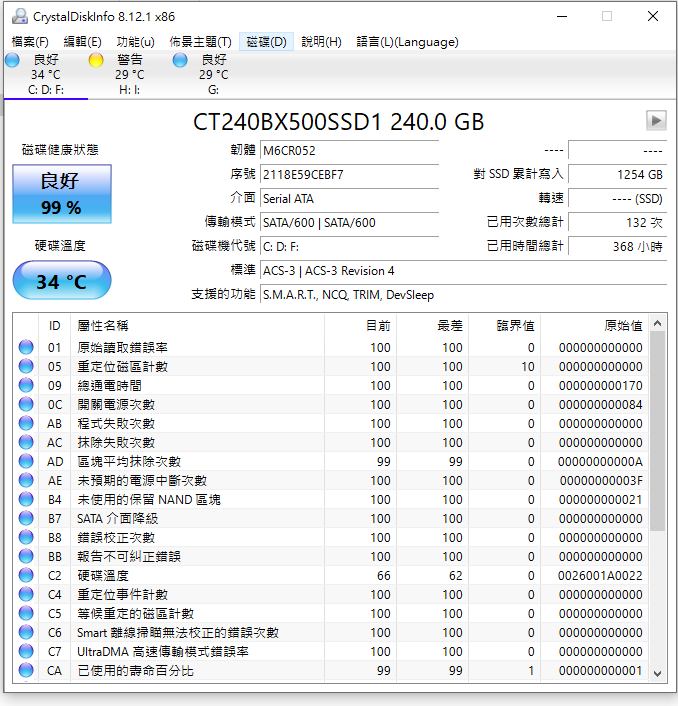Open the 磁碟(D) menu
The width and height of the screenshot is (678, 706).
tap(267, 42)
